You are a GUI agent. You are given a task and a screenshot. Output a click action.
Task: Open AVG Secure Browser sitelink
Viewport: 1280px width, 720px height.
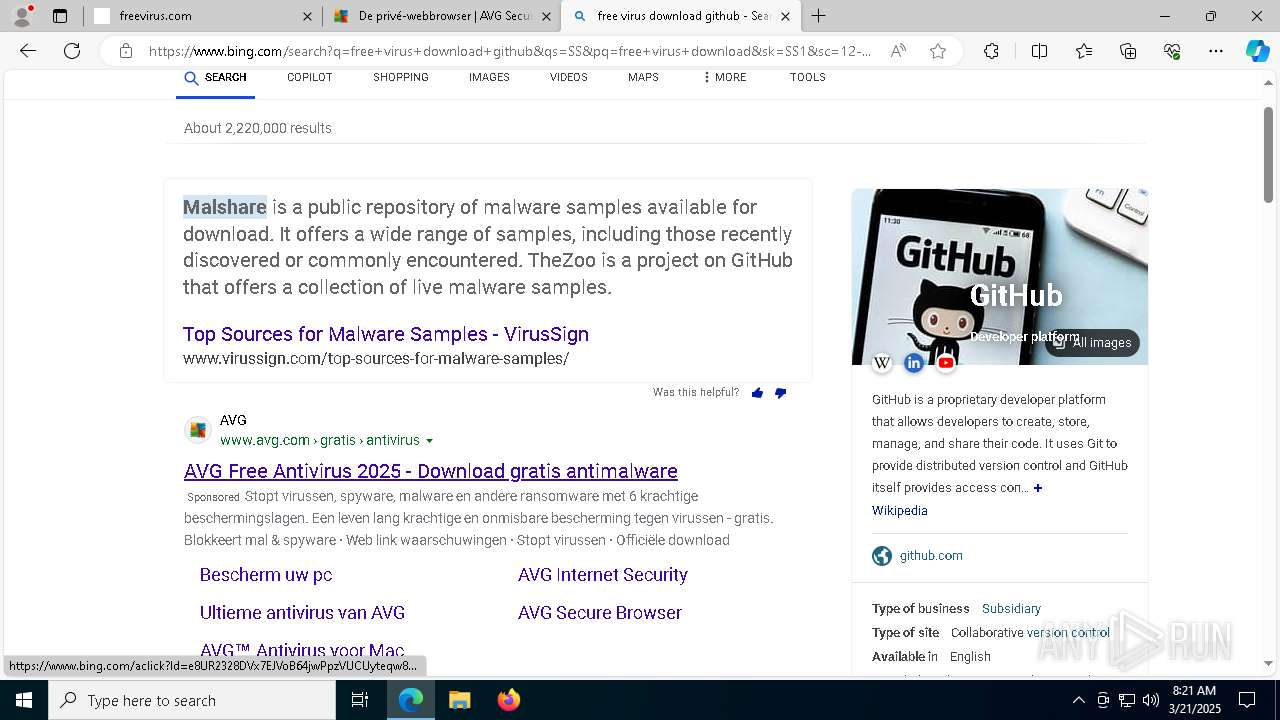pyautogui.click(x=600, y=613)
